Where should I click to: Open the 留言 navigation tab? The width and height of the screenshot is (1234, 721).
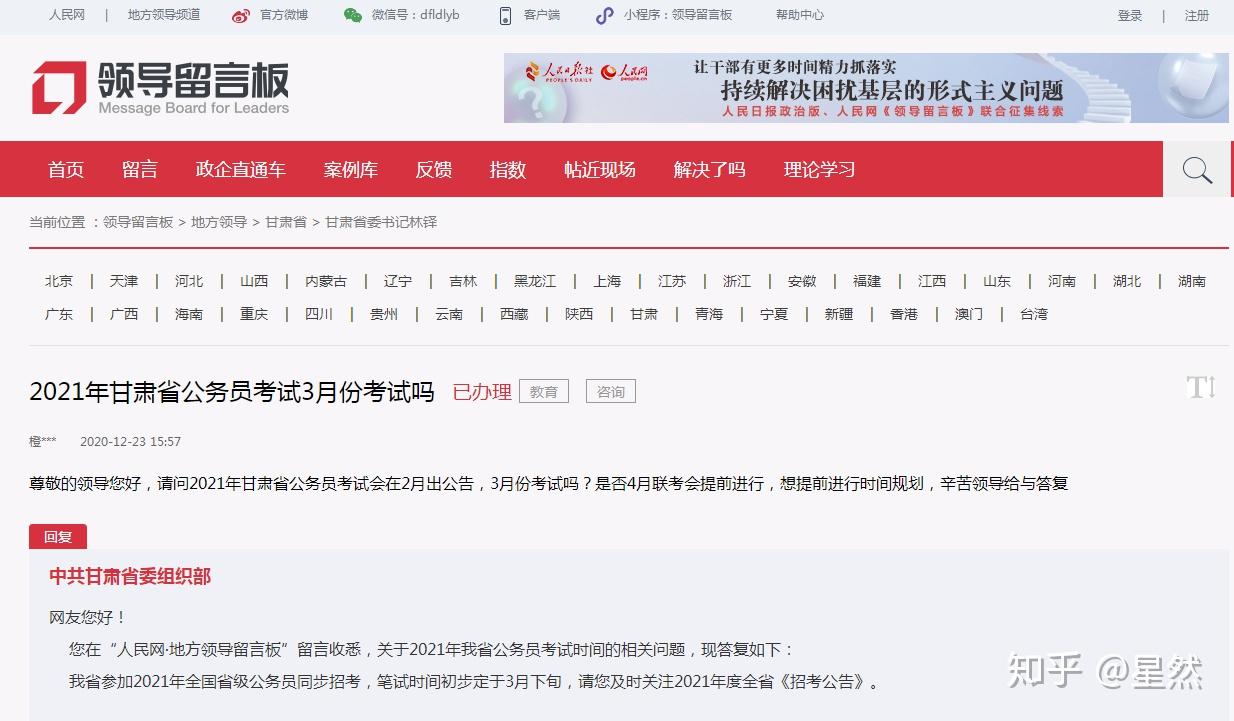coord(140,170)
